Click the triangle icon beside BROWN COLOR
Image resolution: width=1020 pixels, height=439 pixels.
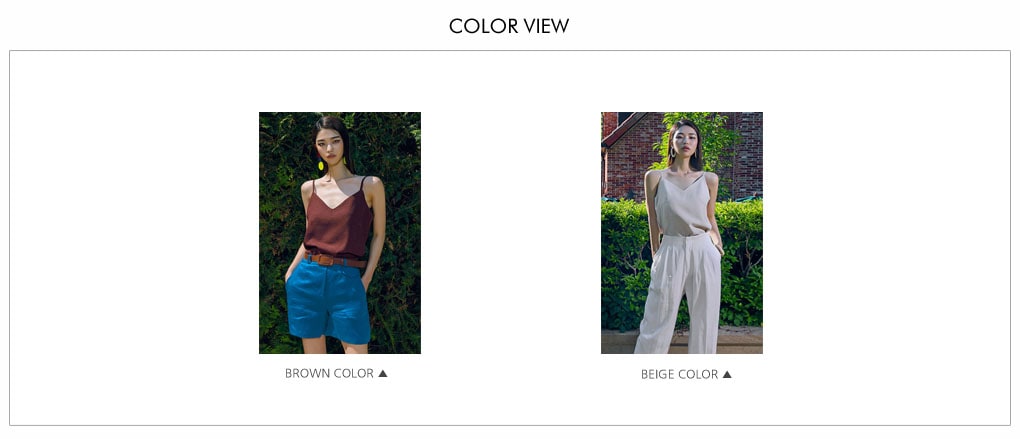[x=382, y=373]
